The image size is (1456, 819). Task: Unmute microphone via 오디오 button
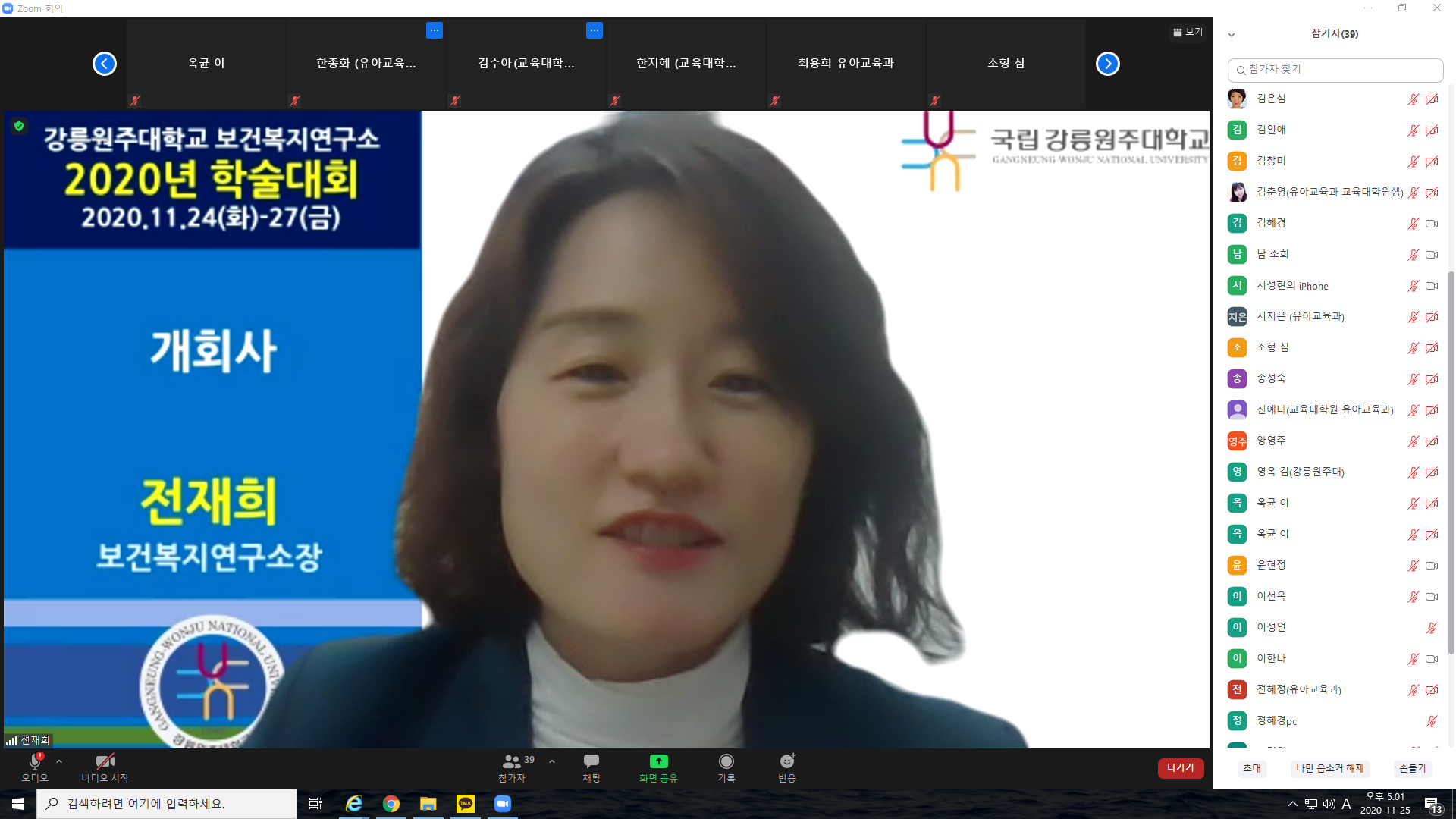coord(35,762)
